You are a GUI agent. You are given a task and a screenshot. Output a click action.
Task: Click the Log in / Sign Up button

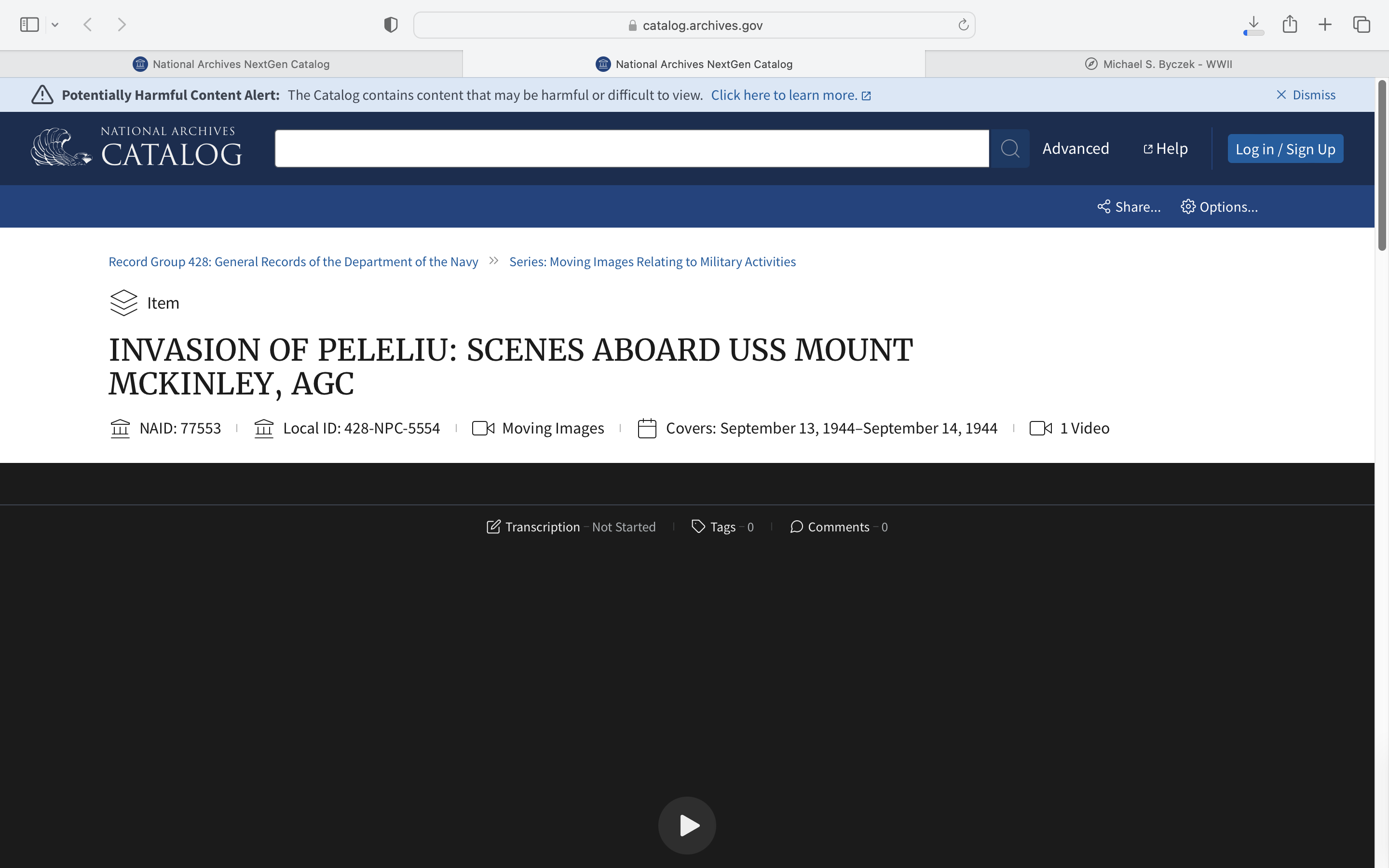(1285, 149)
